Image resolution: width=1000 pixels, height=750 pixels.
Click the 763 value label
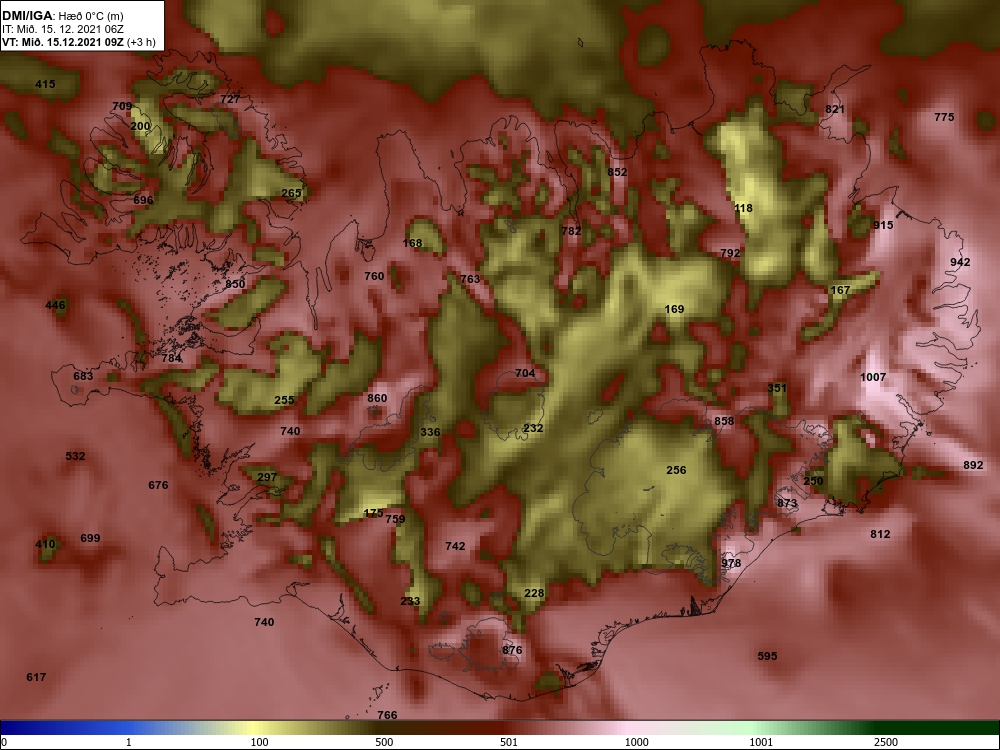click(470, 279)
